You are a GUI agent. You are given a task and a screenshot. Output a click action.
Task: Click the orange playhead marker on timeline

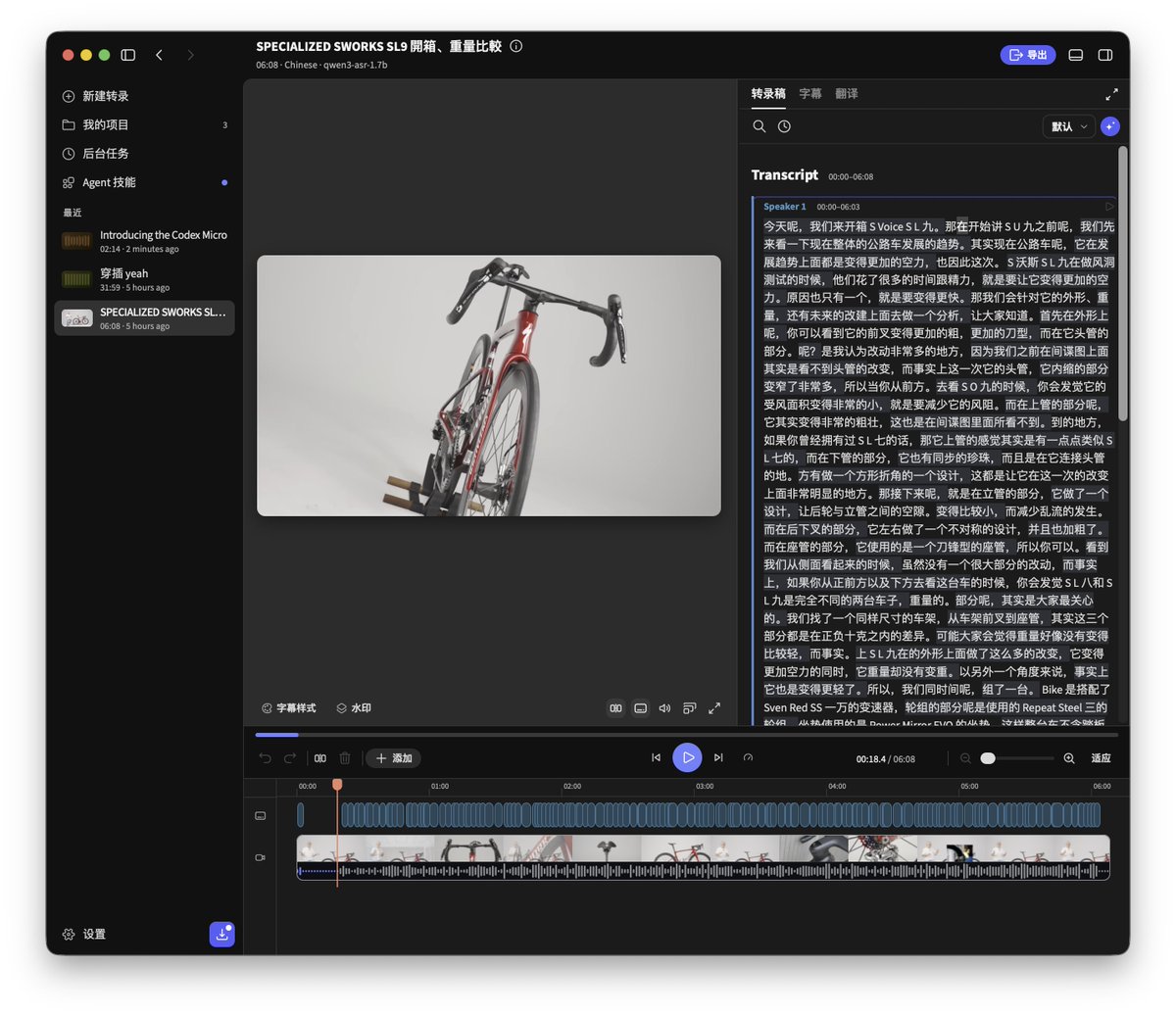click(337, 785)
